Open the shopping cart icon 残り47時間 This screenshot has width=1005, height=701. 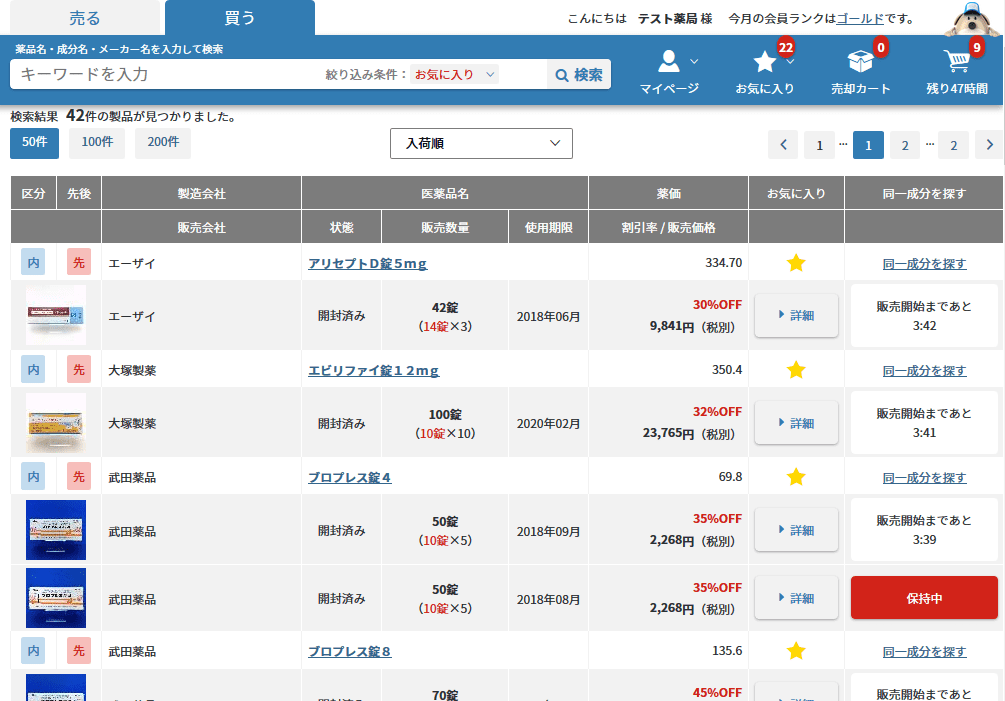coord(956,61)
